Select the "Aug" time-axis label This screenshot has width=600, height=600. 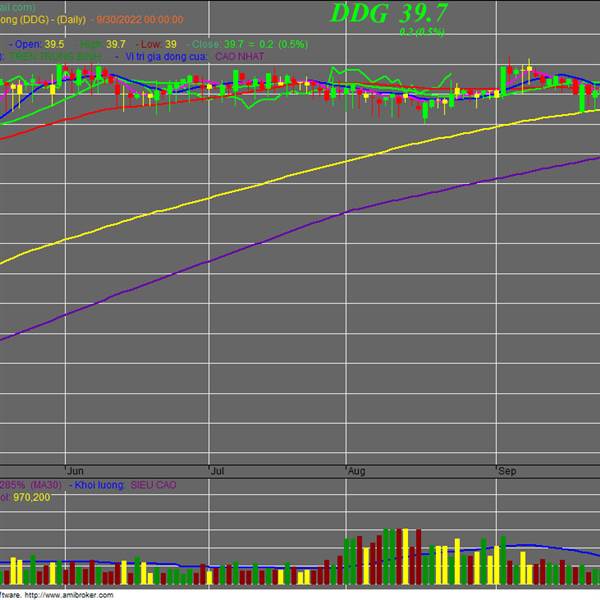tap(356, 471)
